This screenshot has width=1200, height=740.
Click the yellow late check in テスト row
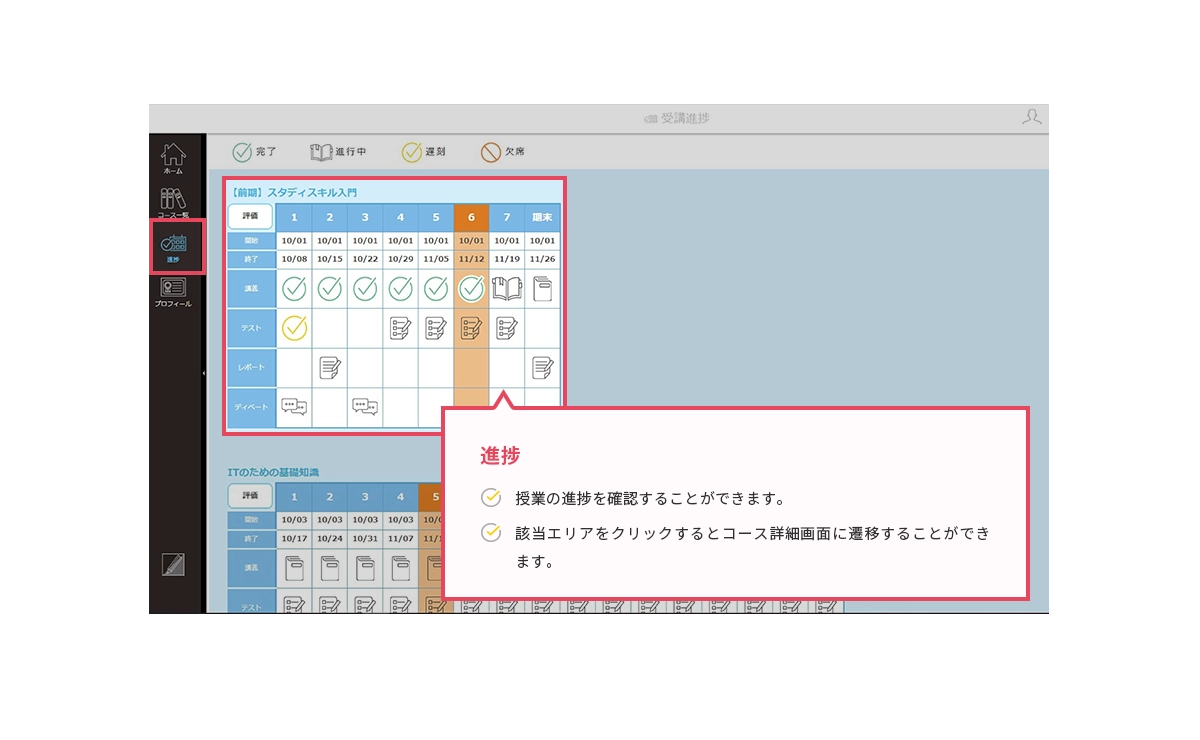click(294, 328)
